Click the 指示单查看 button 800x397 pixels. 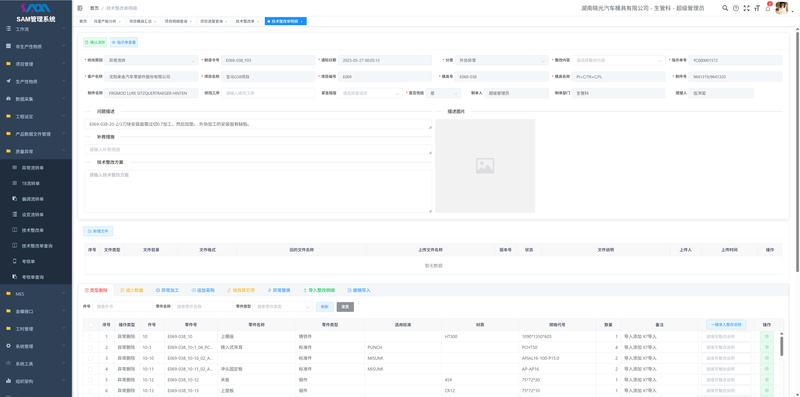123,42
